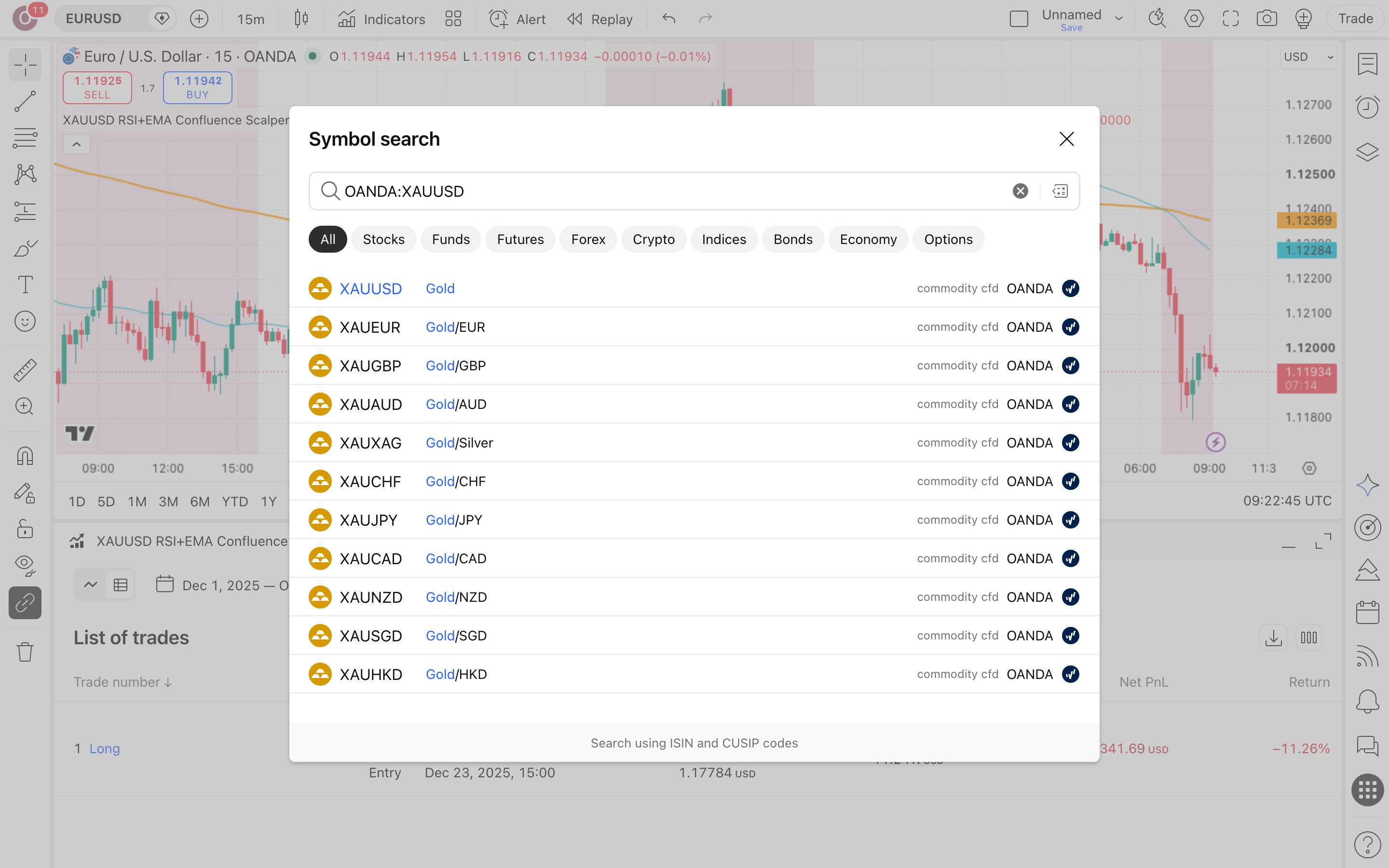
Task: Click the 1.11942 BUY button
Action: pos(197,87)
